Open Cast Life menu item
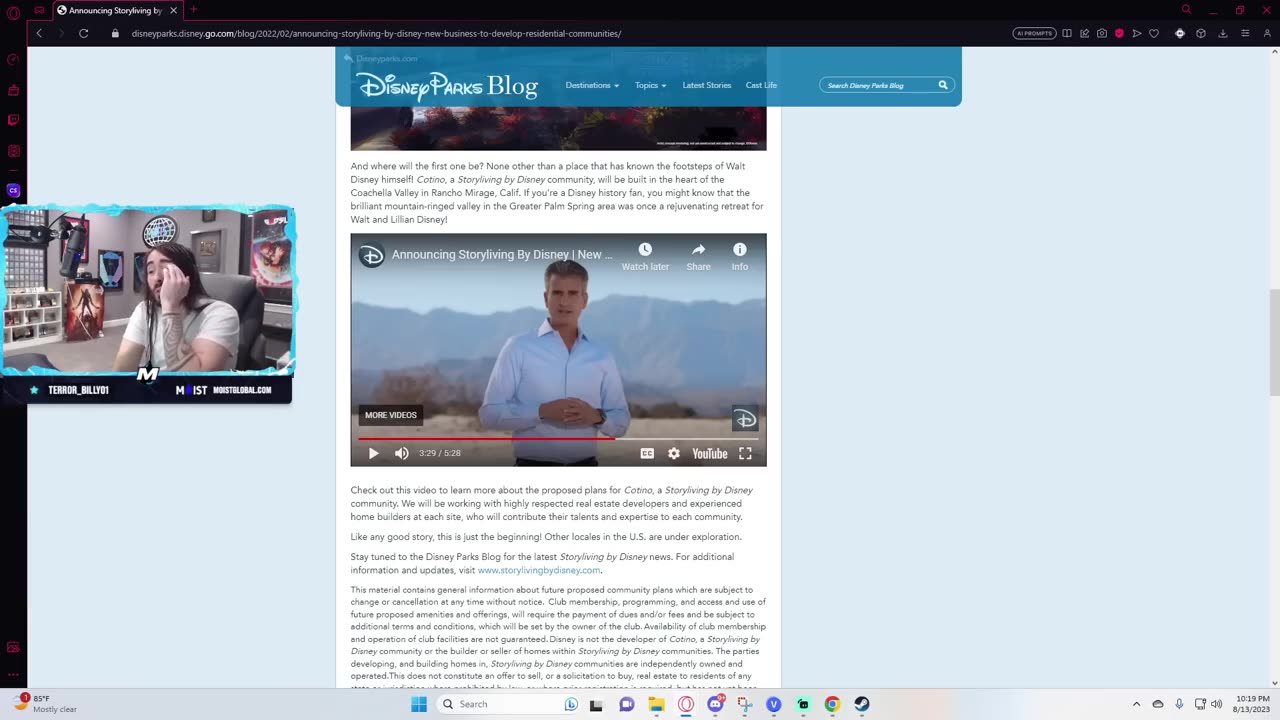The height and width of the screenshot is (720, 1280). click(761, 85)
